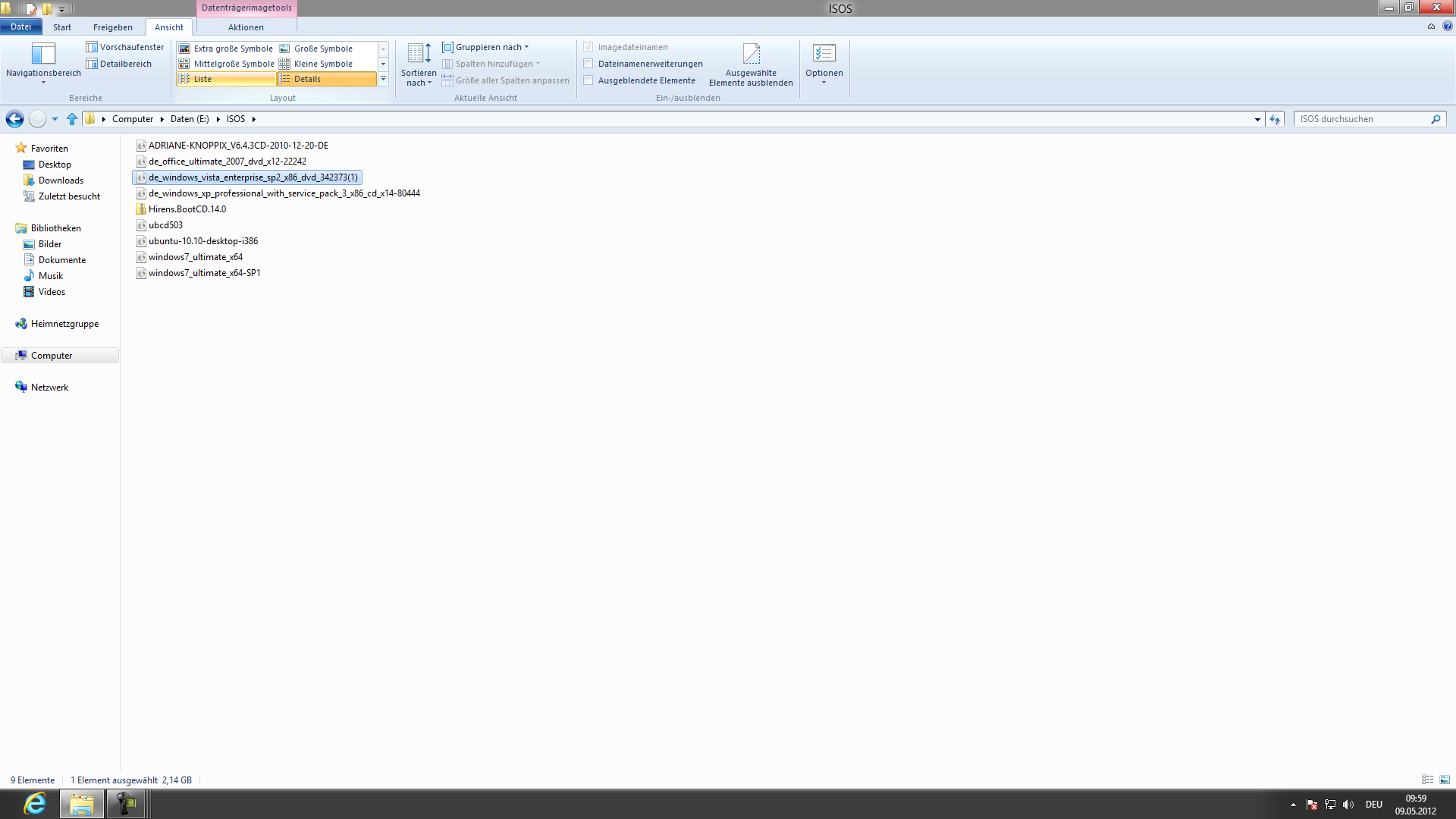Toggle the Imagedateinamen checkbox
Image resolution: width=1456 pixels, height=819 pixels.
589,47
